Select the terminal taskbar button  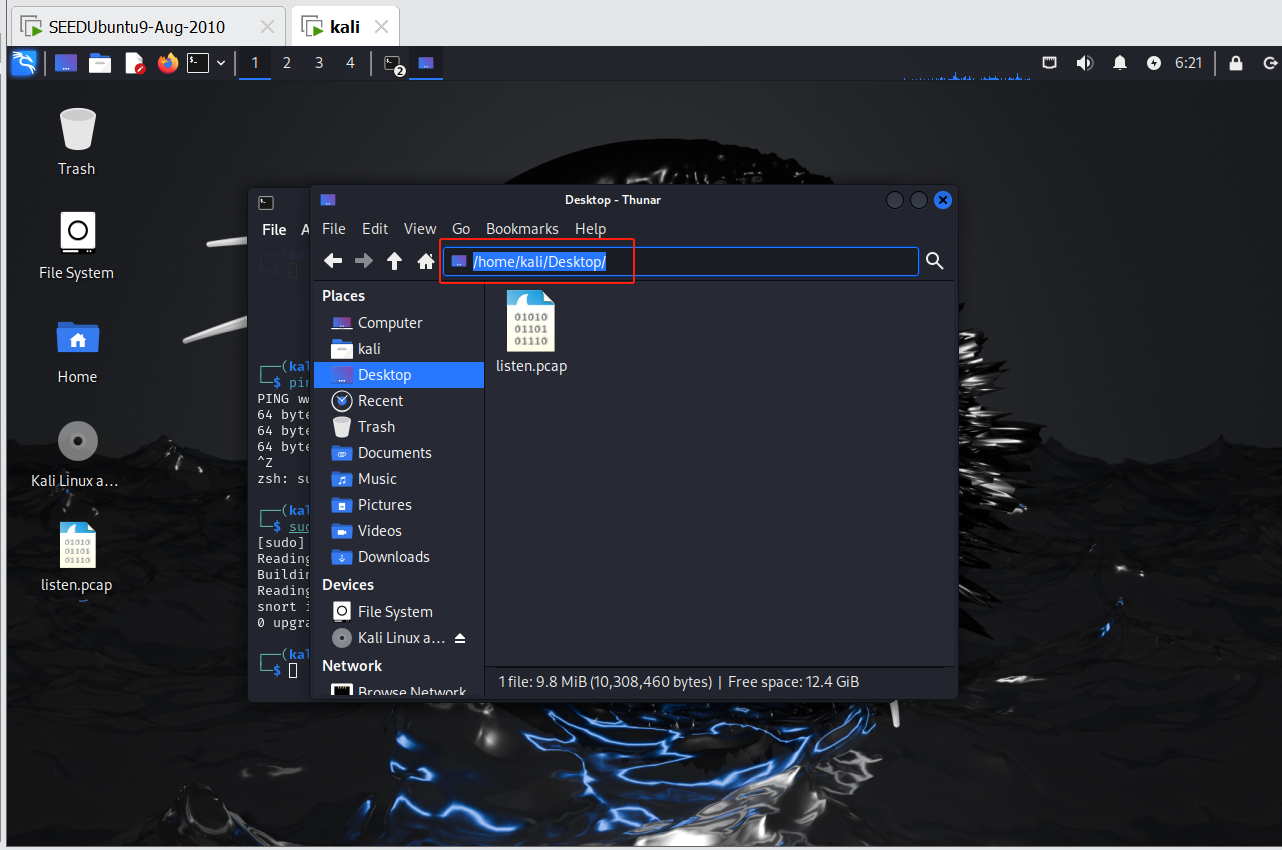[x=393, y=64]
